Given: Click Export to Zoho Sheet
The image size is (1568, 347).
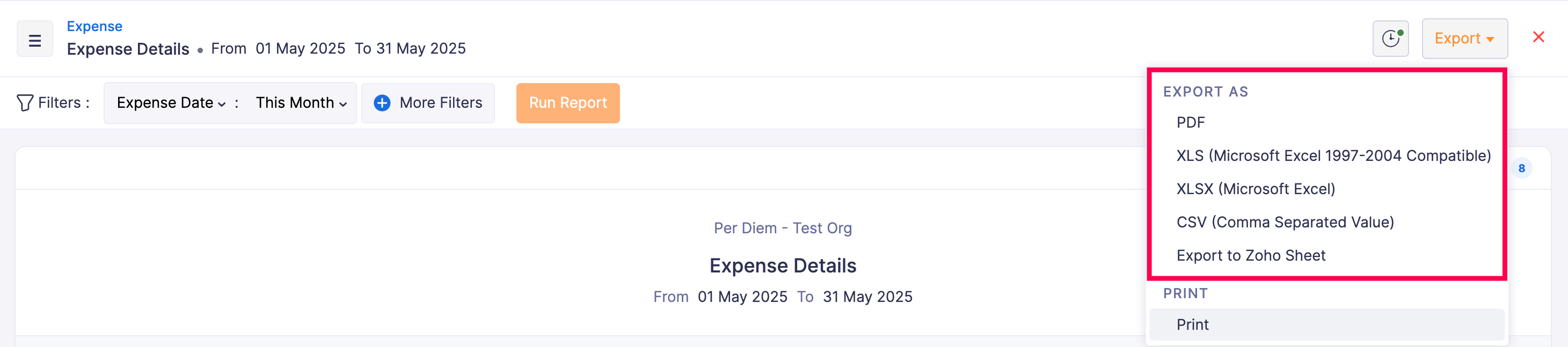Looking at the screenshot, I should (1251, 255).
